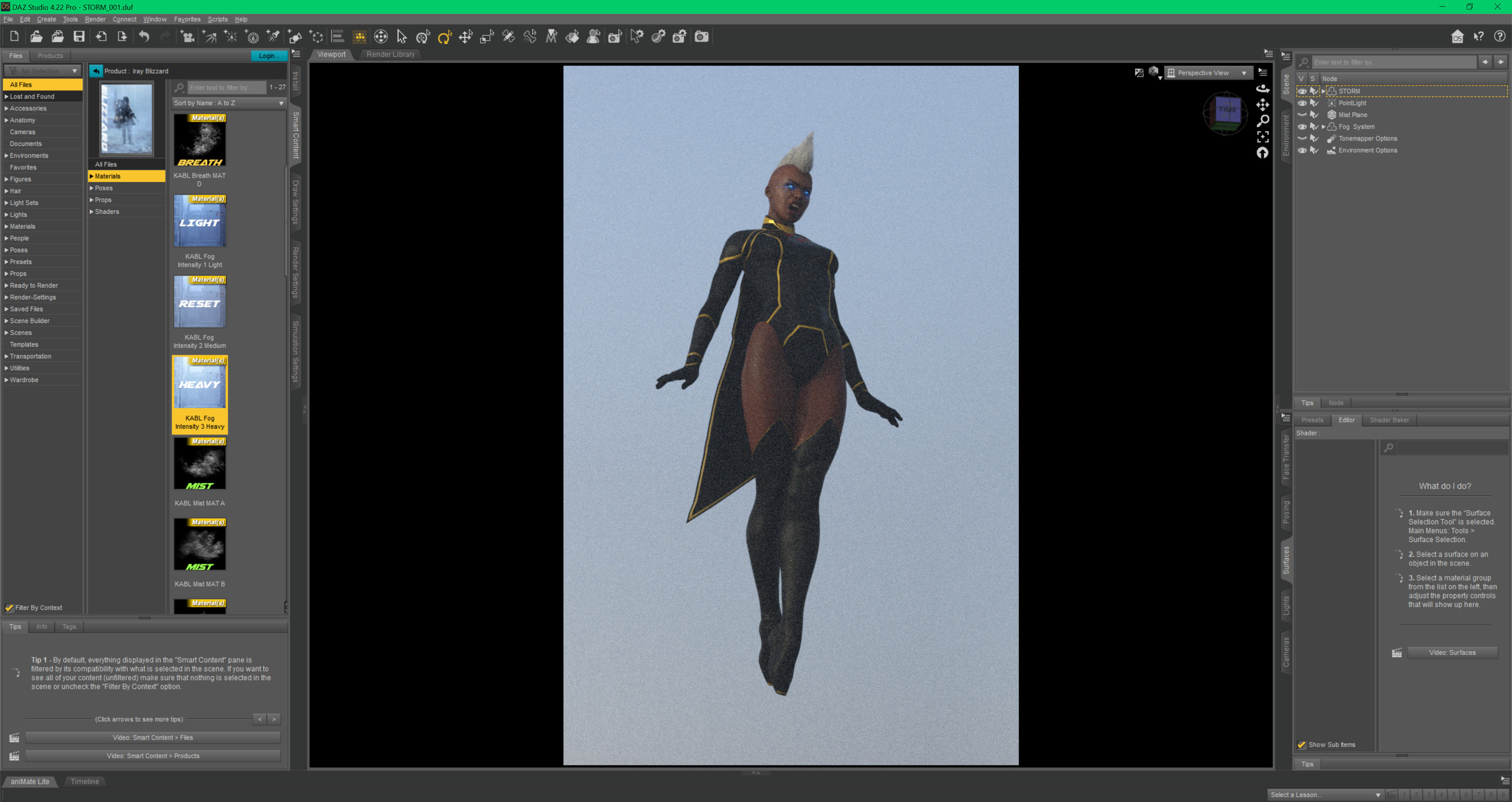Image resolution: width=1512 pixels, height=802 pixels.
Task: Show next tip with right arrow
Action: pos(274,719)
